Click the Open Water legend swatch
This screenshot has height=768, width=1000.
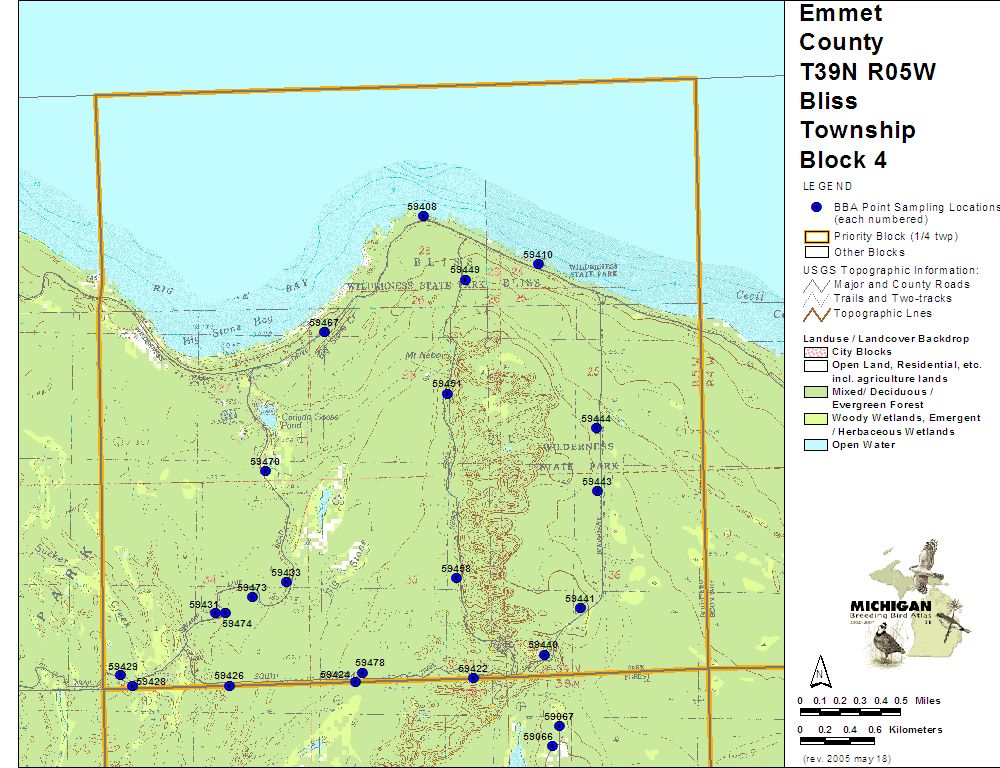pos(816,445)
